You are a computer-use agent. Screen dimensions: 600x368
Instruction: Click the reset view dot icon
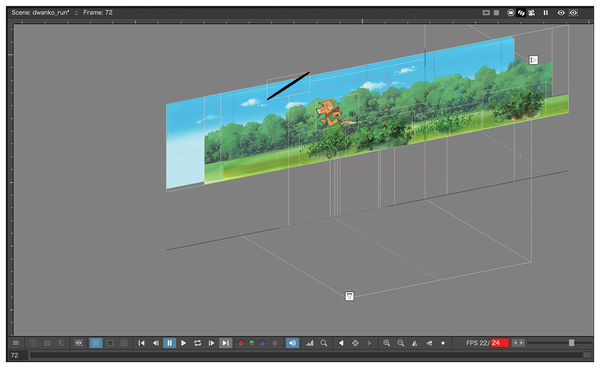pyautogui.click(x=443, y=343)
